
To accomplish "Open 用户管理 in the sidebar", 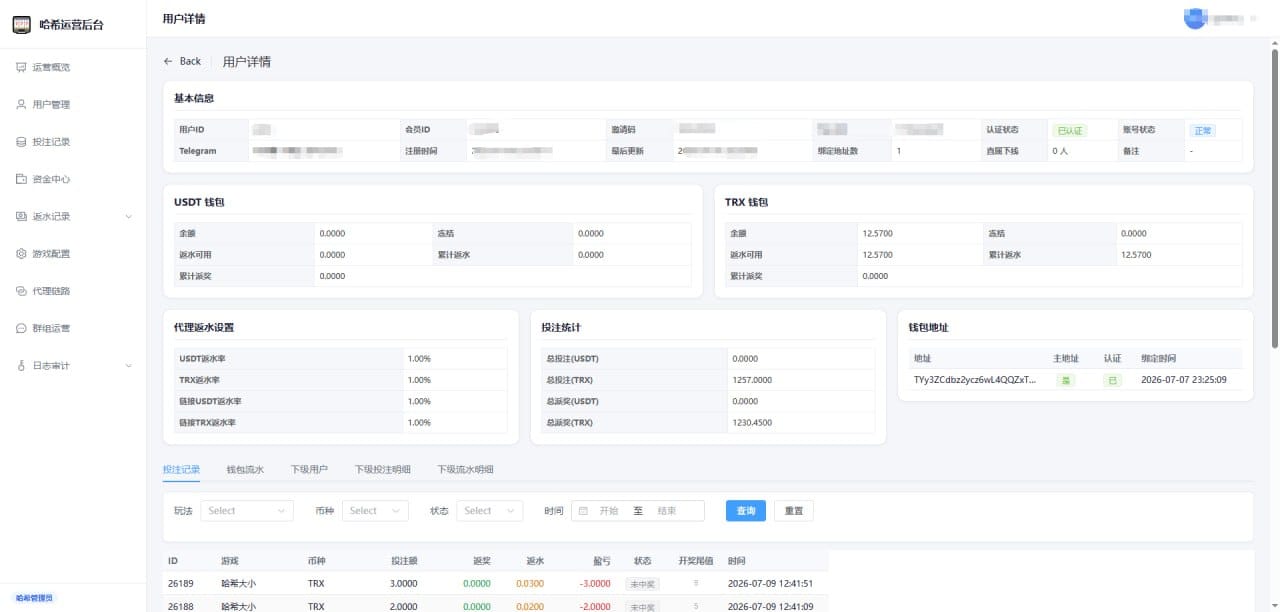I will pyautogui.click(x=73, y=104).
